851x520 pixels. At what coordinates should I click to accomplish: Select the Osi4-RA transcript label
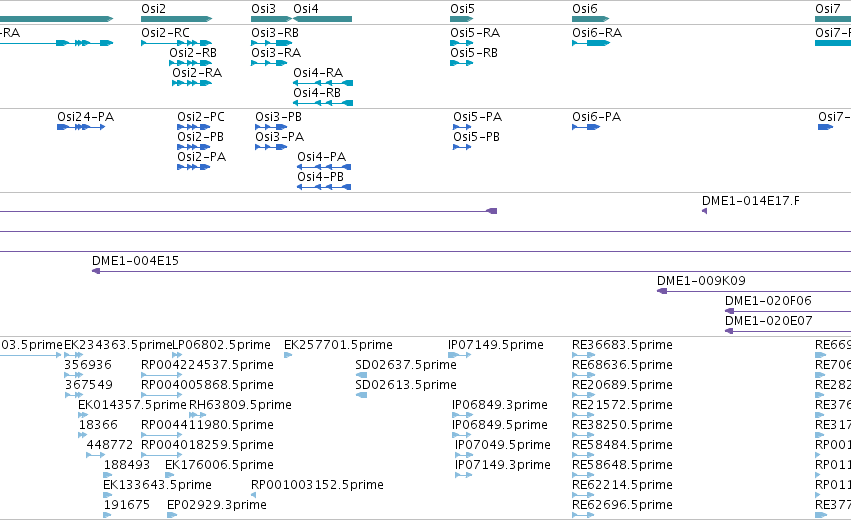(318, 73)
